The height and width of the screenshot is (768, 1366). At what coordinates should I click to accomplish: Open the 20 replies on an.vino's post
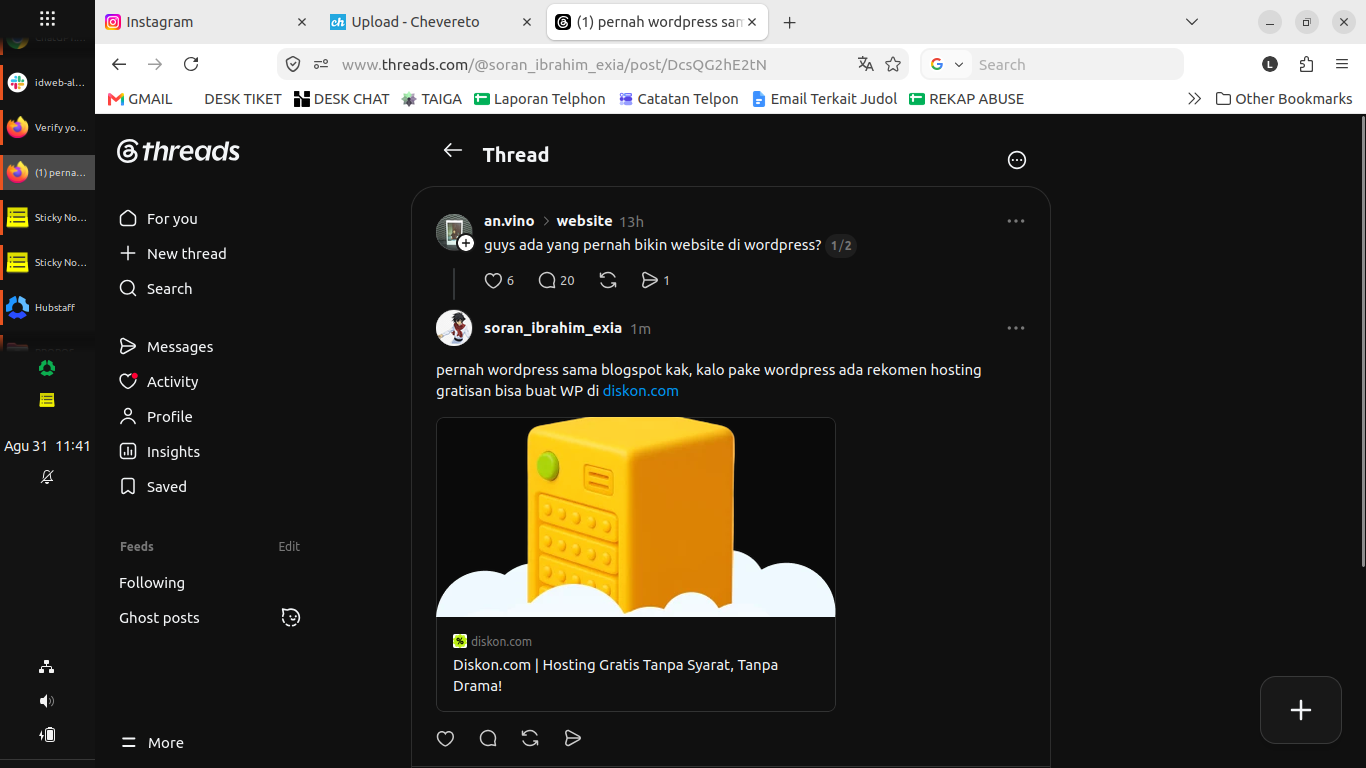[x=556, y=281]
